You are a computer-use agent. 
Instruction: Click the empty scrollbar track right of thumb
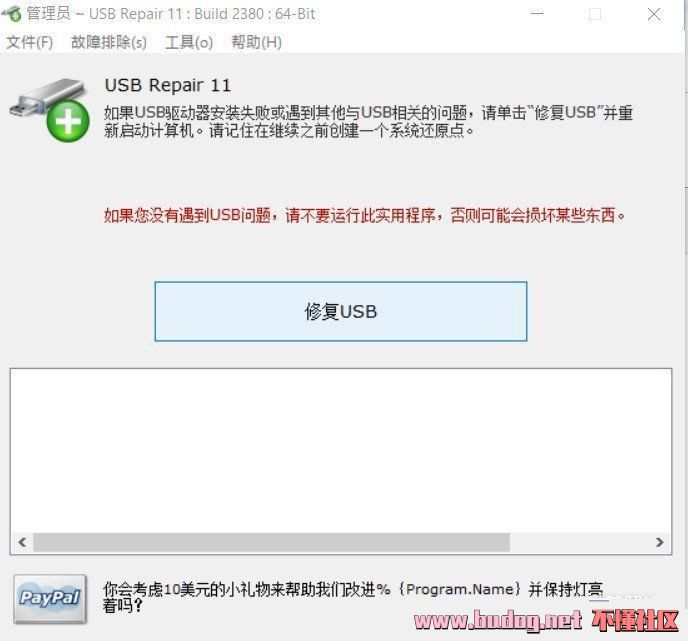coord(580,542)
